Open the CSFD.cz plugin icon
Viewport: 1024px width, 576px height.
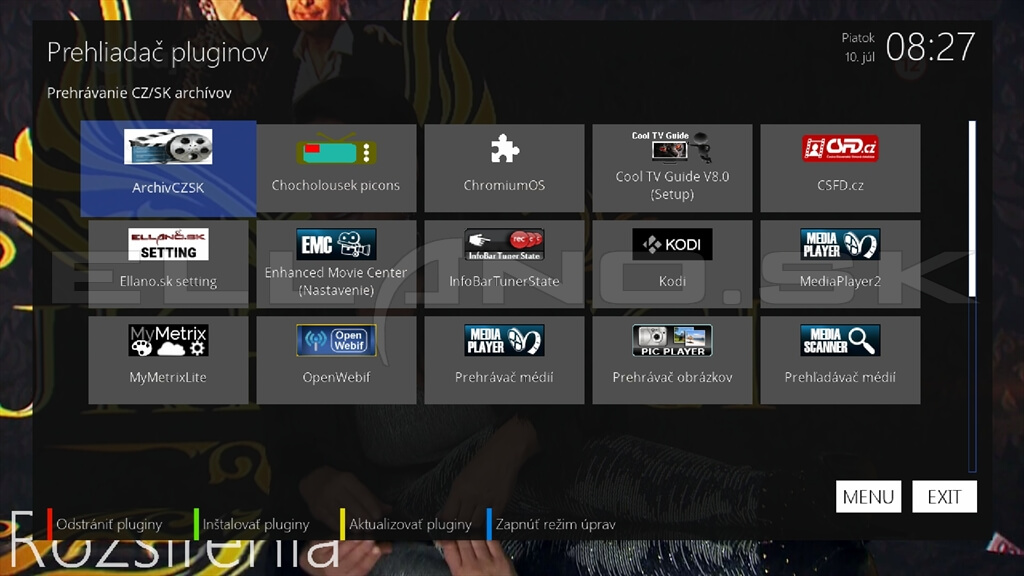pyautogui.click(x=840, y=148)
